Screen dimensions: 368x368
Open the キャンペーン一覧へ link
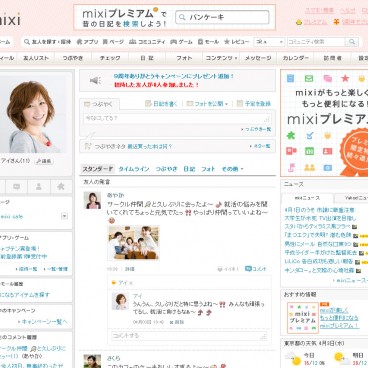pyautogui.click(x=43, y=322)
